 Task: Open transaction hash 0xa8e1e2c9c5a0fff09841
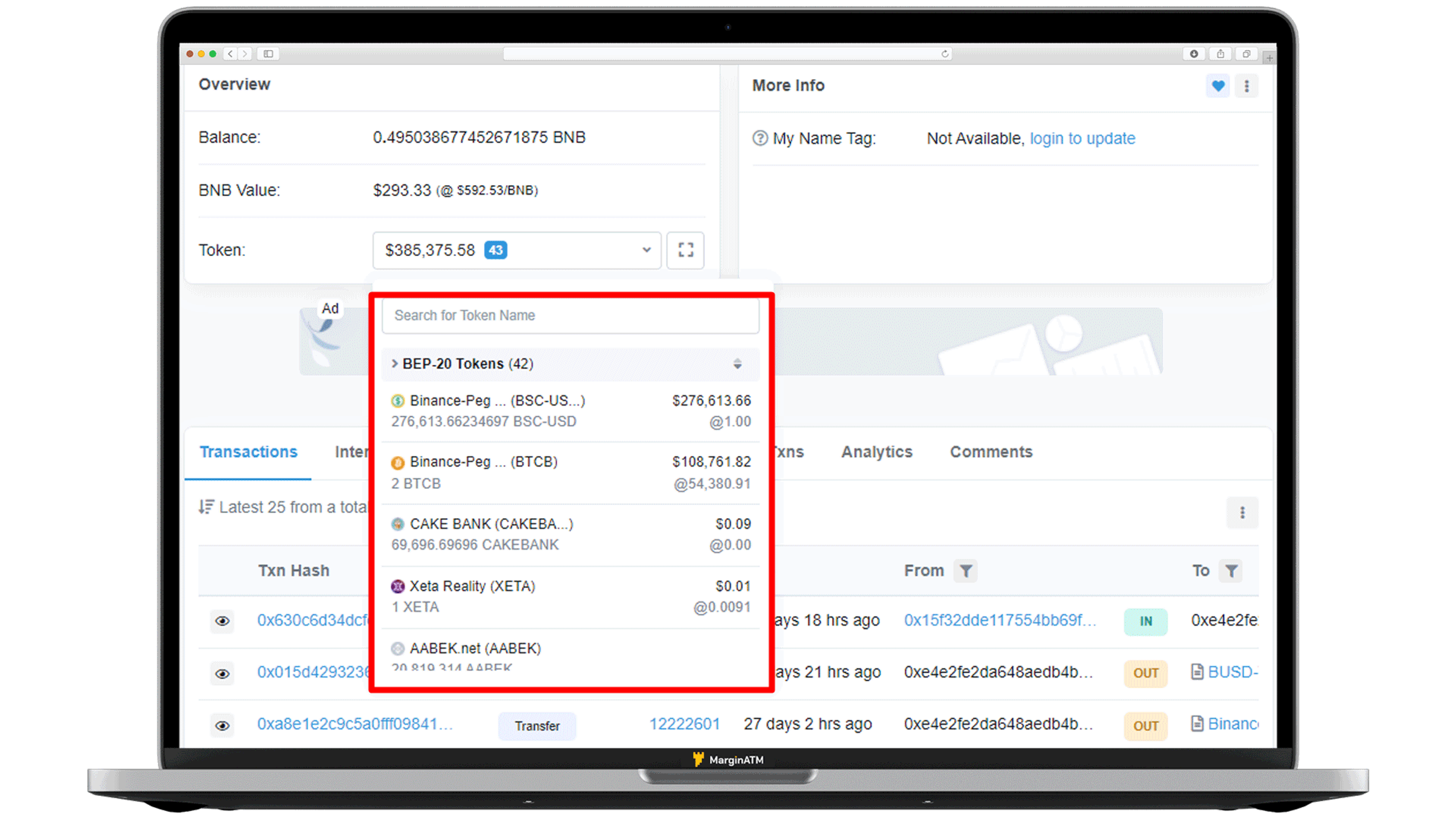355,724
